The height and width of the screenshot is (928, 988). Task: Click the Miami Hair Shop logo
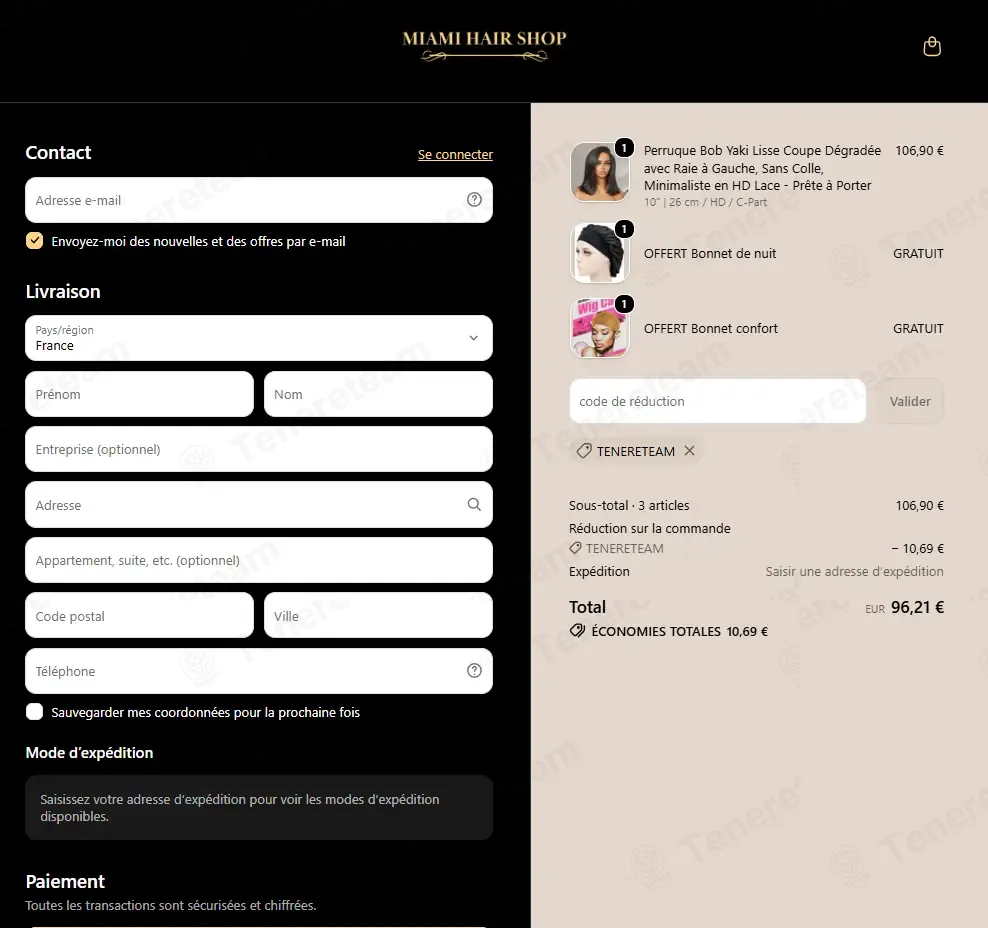[484, 46]
